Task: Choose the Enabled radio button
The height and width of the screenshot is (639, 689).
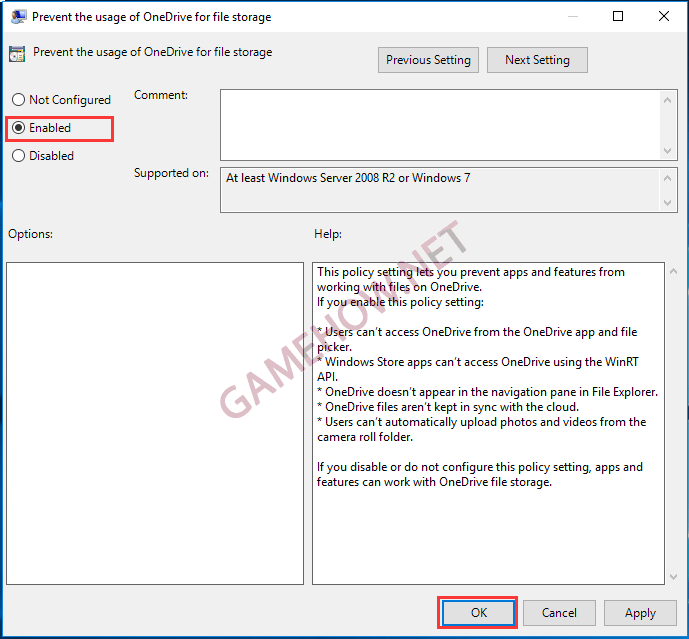Action: pyautogui.click(x=18, y=128)
